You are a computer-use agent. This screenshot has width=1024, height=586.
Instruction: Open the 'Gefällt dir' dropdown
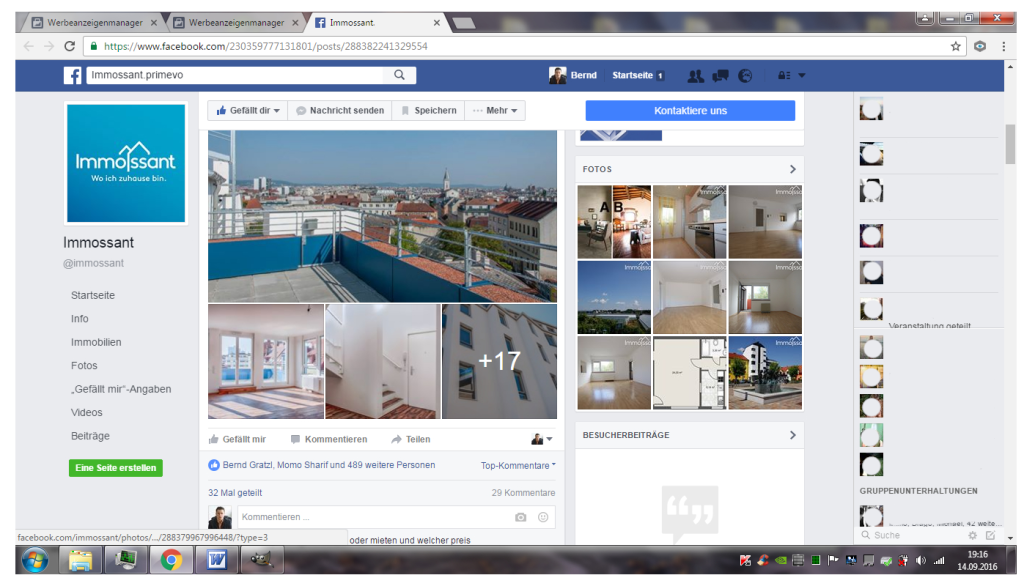pyautogui.click(x=248, y=111)
